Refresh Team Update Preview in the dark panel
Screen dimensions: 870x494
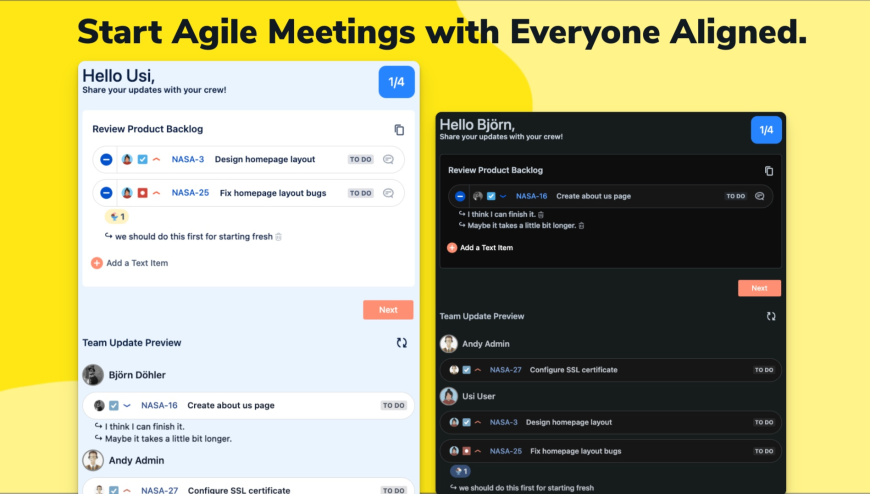[771, 316]
